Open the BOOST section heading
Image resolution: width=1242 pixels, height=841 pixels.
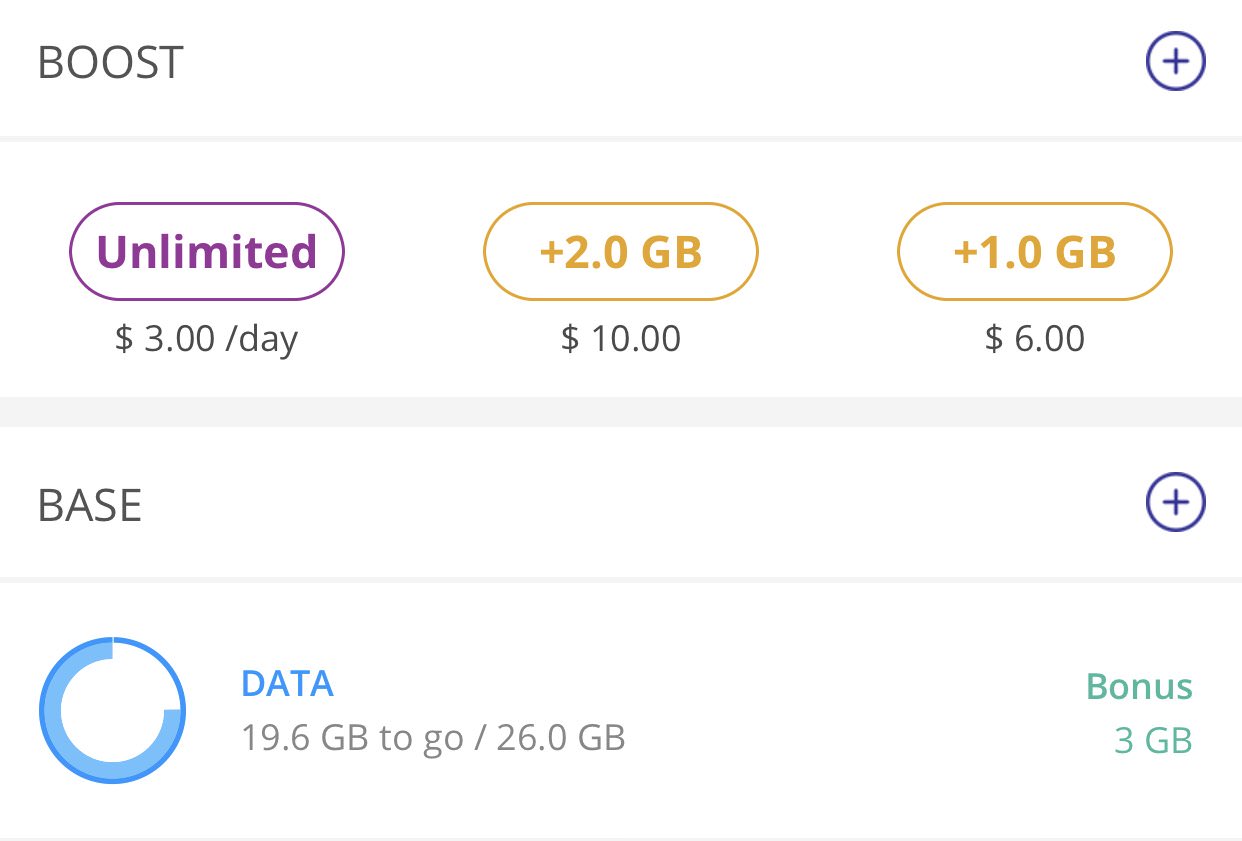pyautogui.click(x=110, y=63)
